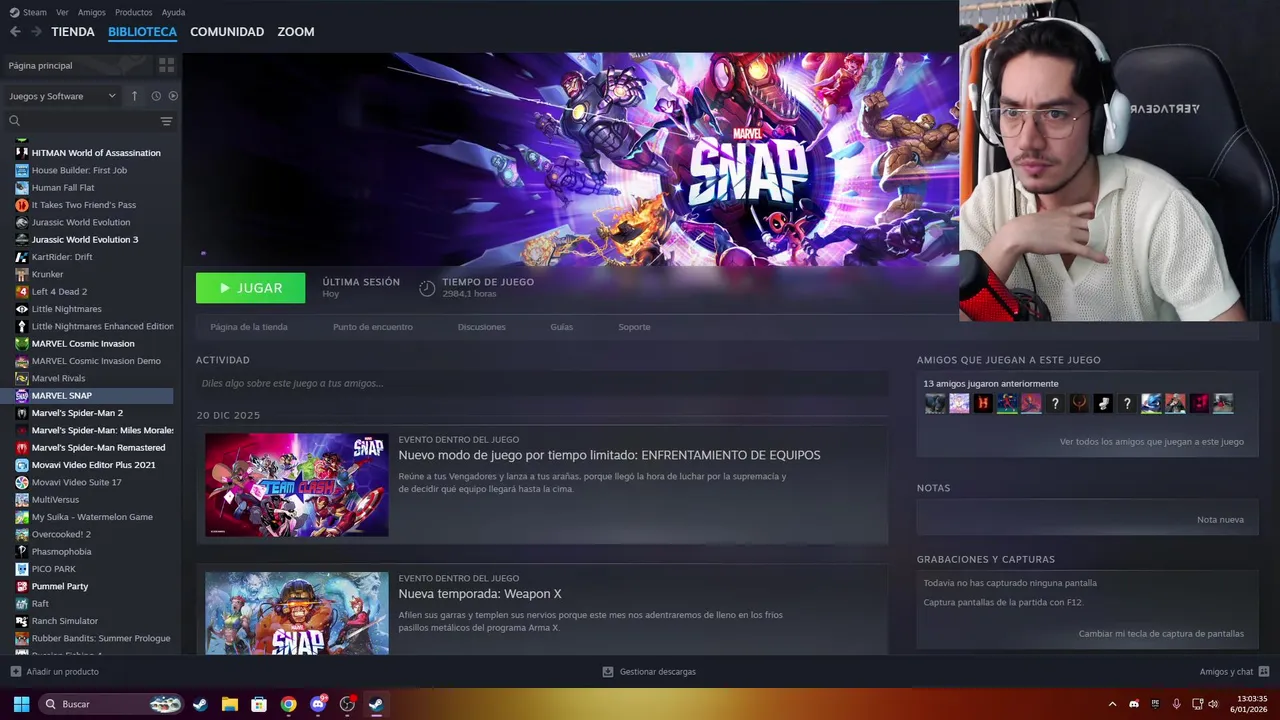The image size is (1280, 720).
Task: Click the red H friend avatar
Action: click(983, 403)
